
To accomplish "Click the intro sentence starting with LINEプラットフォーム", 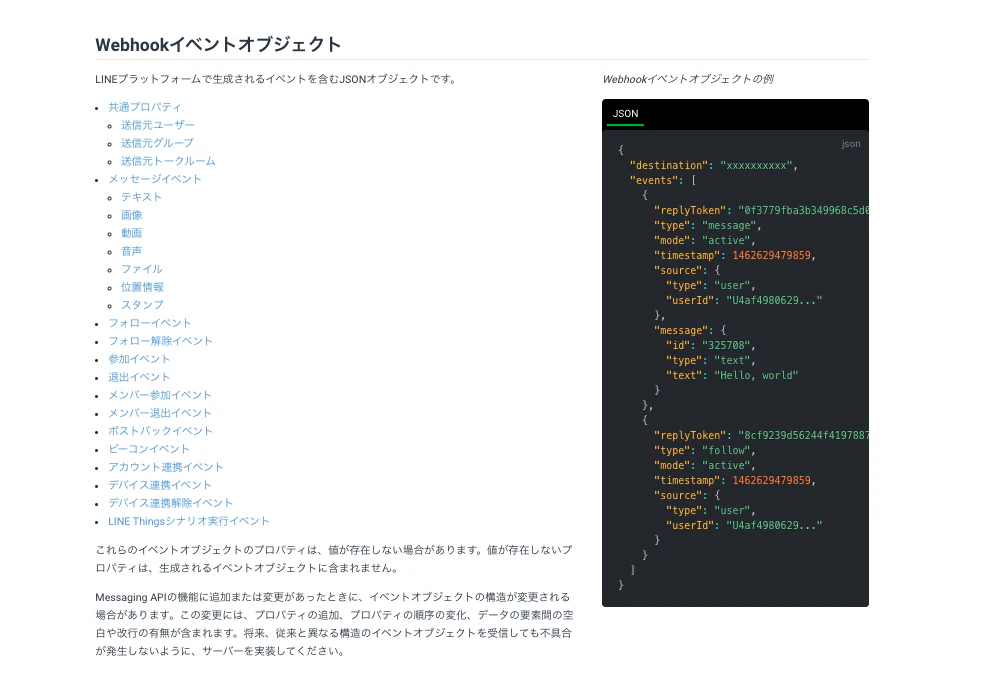I will (277, 79).
